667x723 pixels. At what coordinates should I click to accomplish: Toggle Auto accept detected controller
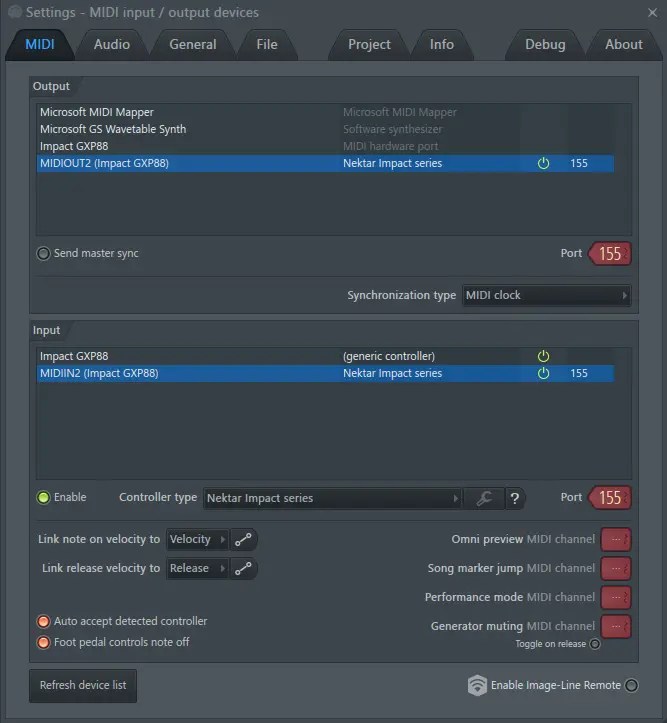tap(43, 622)
